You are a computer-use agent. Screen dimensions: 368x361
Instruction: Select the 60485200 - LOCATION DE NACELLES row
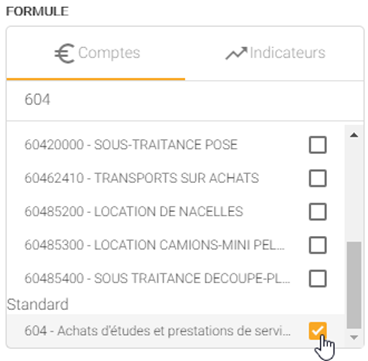[x=176, y=212]
